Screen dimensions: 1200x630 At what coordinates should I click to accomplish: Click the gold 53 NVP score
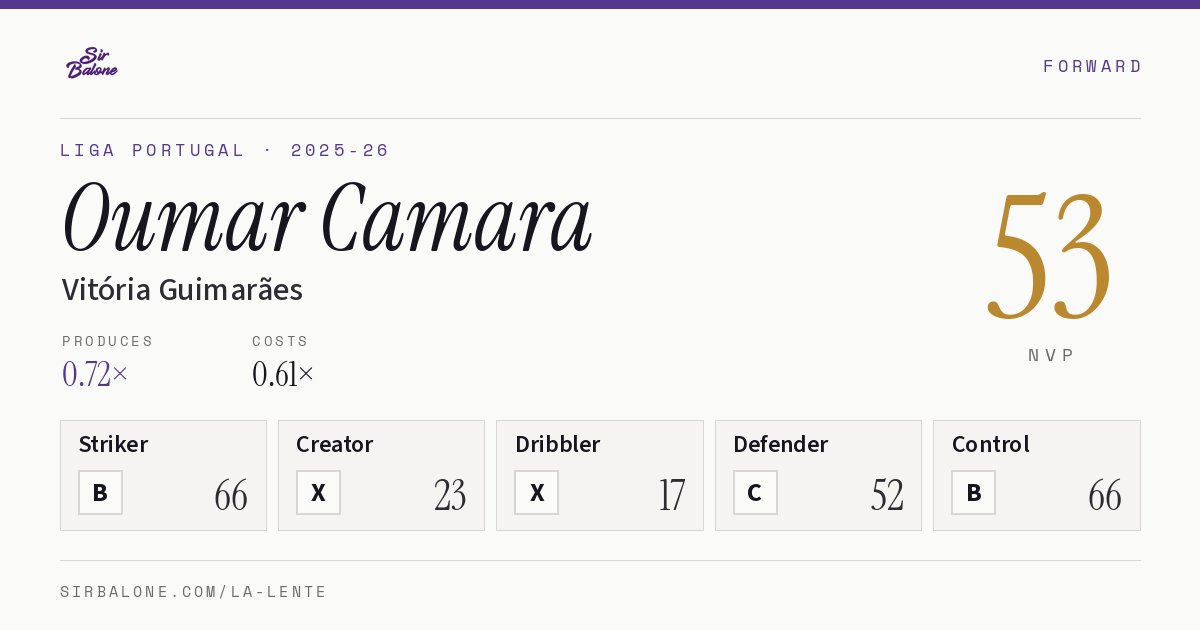[1050, 256]
